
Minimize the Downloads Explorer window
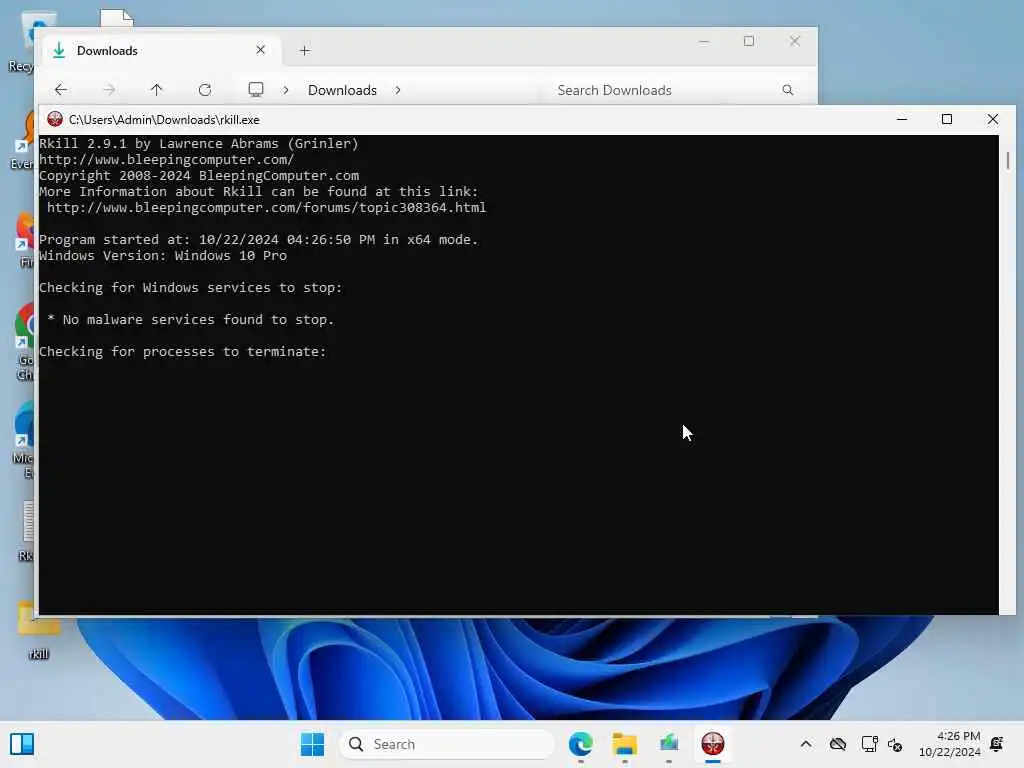point(703,41)
